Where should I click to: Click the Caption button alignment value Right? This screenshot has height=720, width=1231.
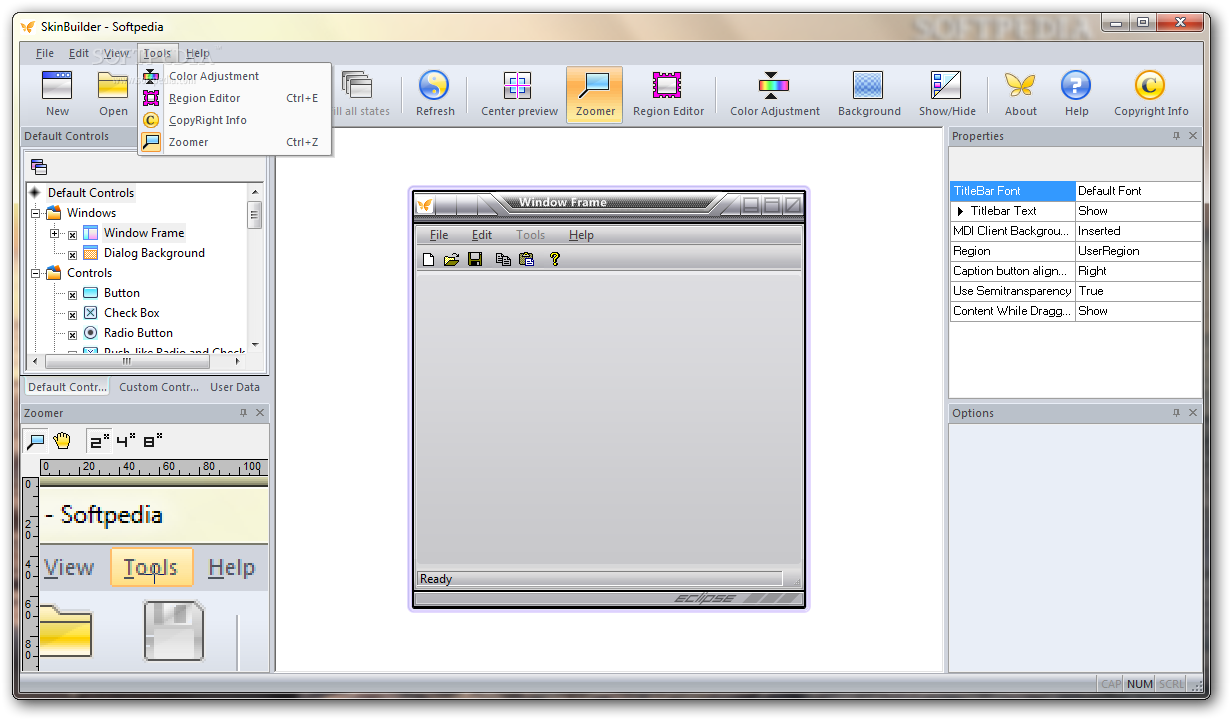(1138, 271)
